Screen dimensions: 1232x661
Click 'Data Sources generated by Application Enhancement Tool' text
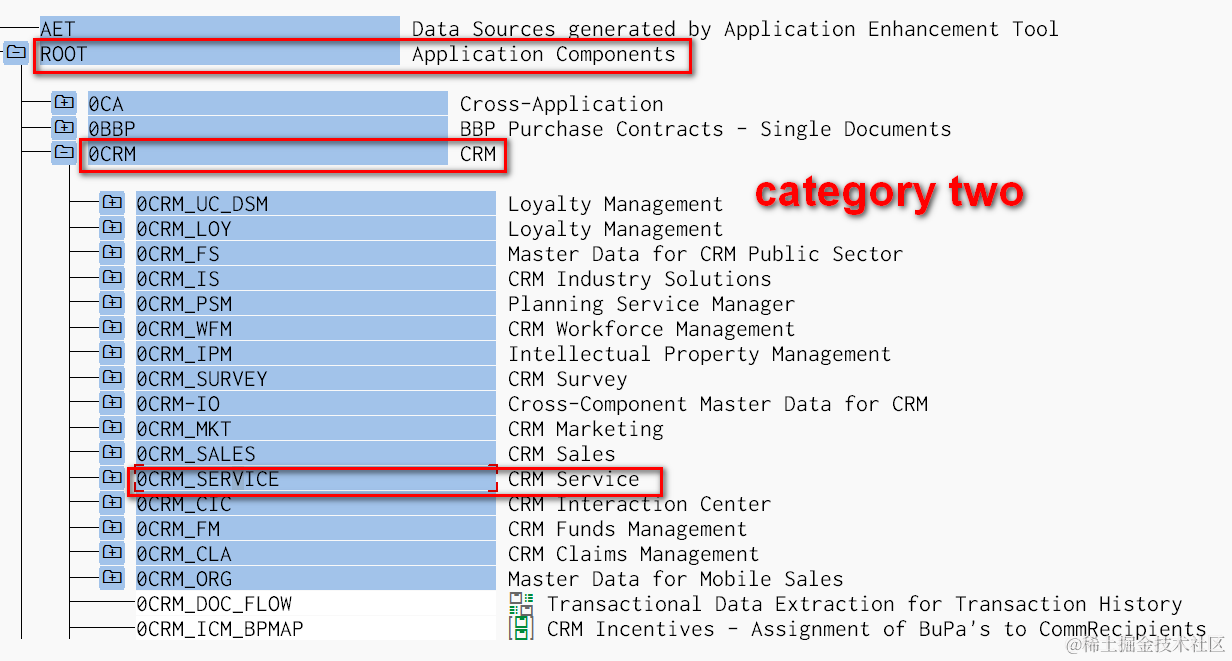point(735,29)
